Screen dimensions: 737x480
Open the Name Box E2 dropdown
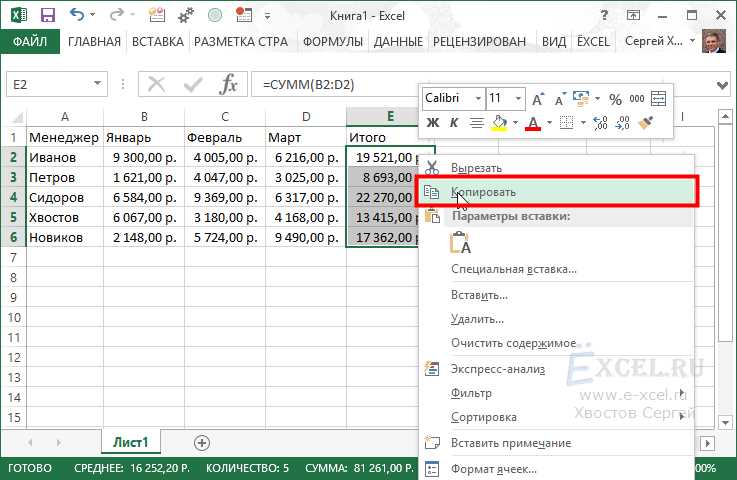[97, 84]
